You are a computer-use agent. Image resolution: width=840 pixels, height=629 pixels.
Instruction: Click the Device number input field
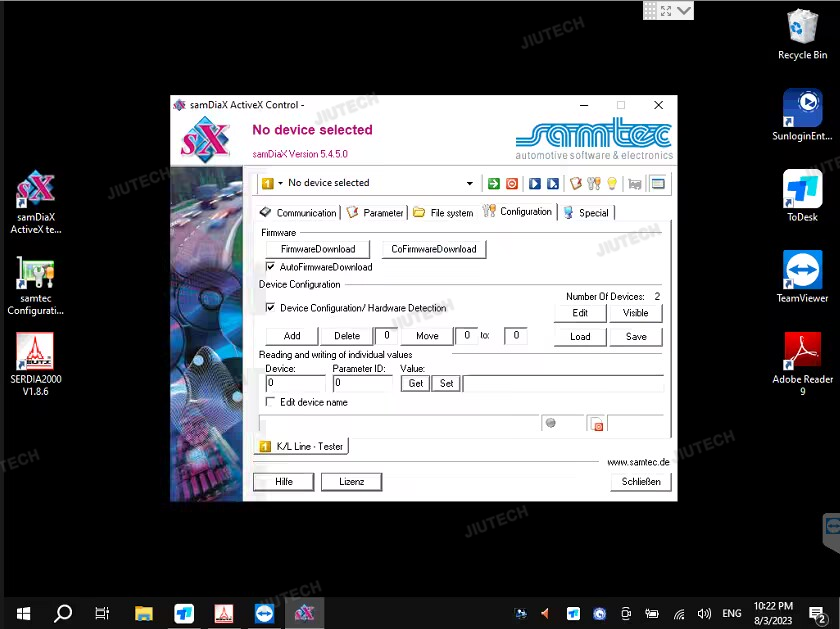click(295, 383)
